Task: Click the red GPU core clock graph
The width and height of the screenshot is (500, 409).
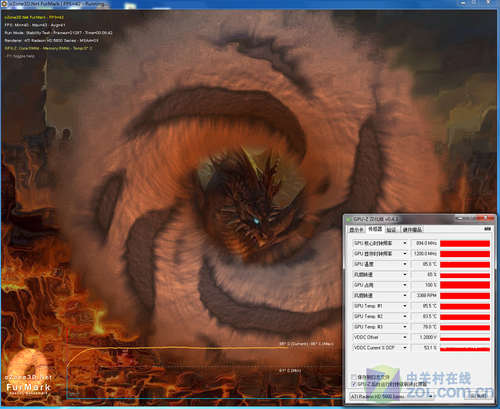Action: point(465,243)
